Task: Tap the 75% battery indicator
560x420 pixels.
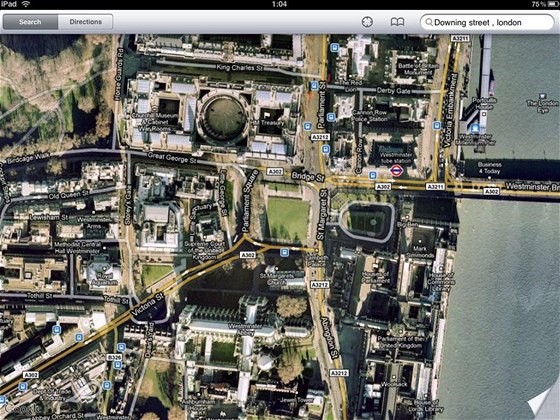Action: click(544, 4)
